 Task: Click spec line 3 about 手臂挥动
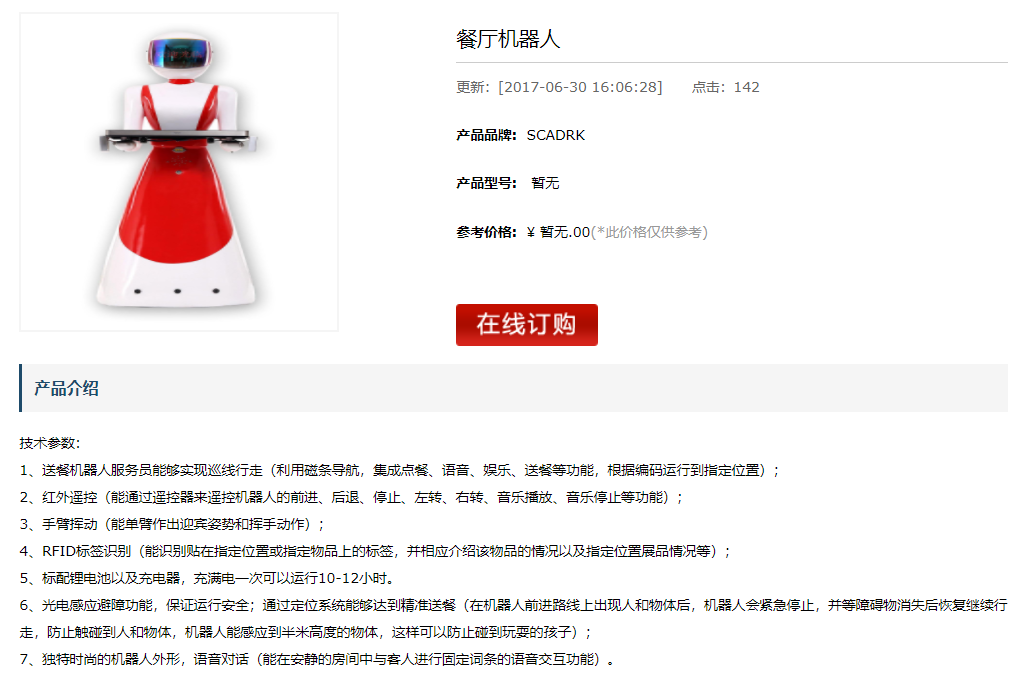click(x=172, y=525)
